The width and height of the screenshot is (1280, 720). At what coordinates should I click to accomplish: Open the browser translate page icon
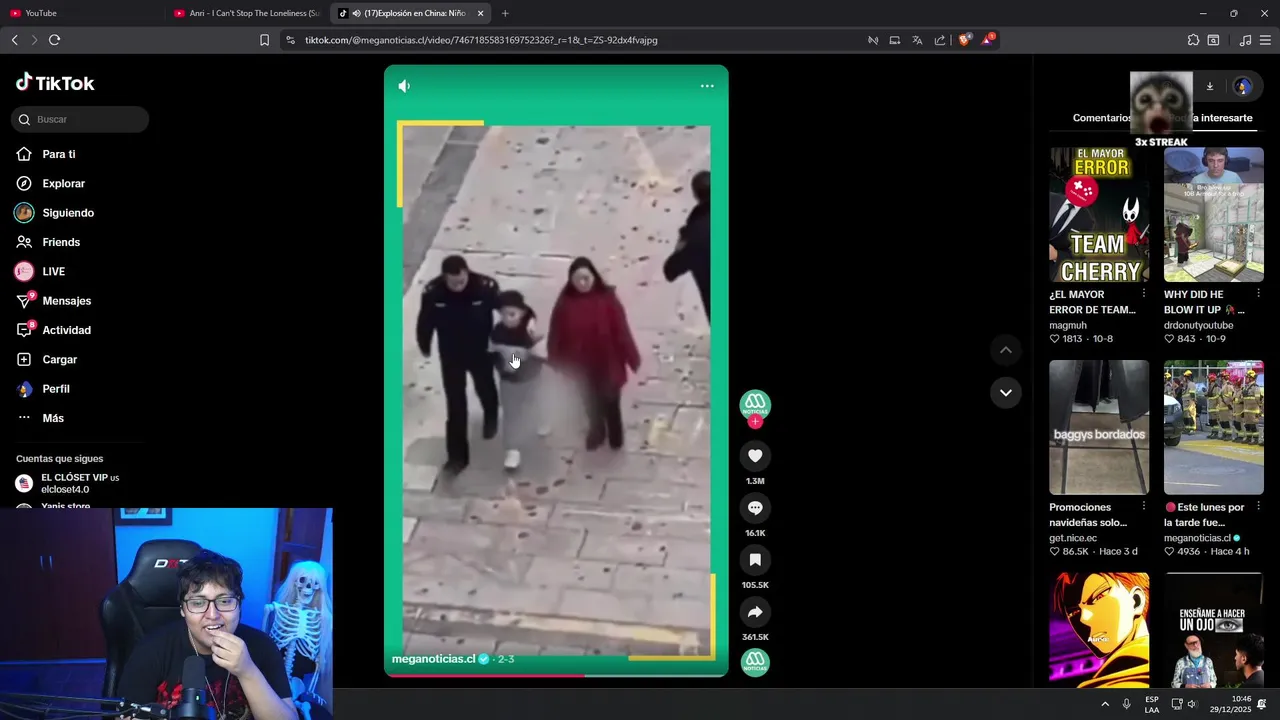click(917, 40)
